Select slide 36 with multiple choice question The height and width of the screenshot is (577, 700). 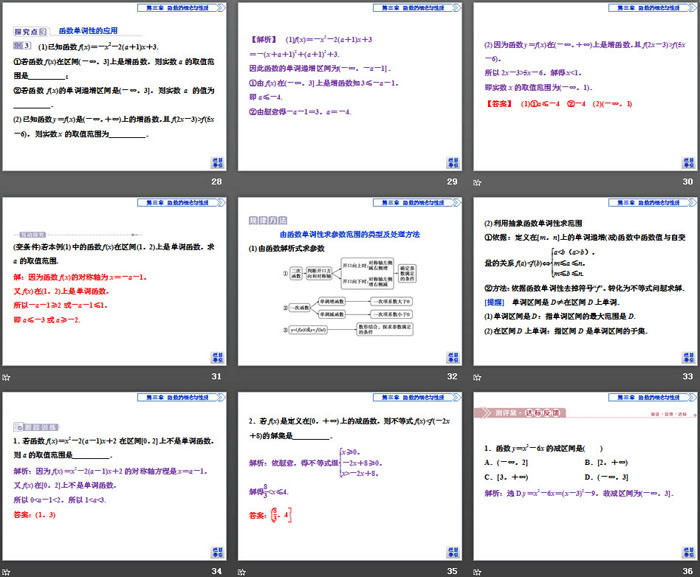click(x=585, y=476)
